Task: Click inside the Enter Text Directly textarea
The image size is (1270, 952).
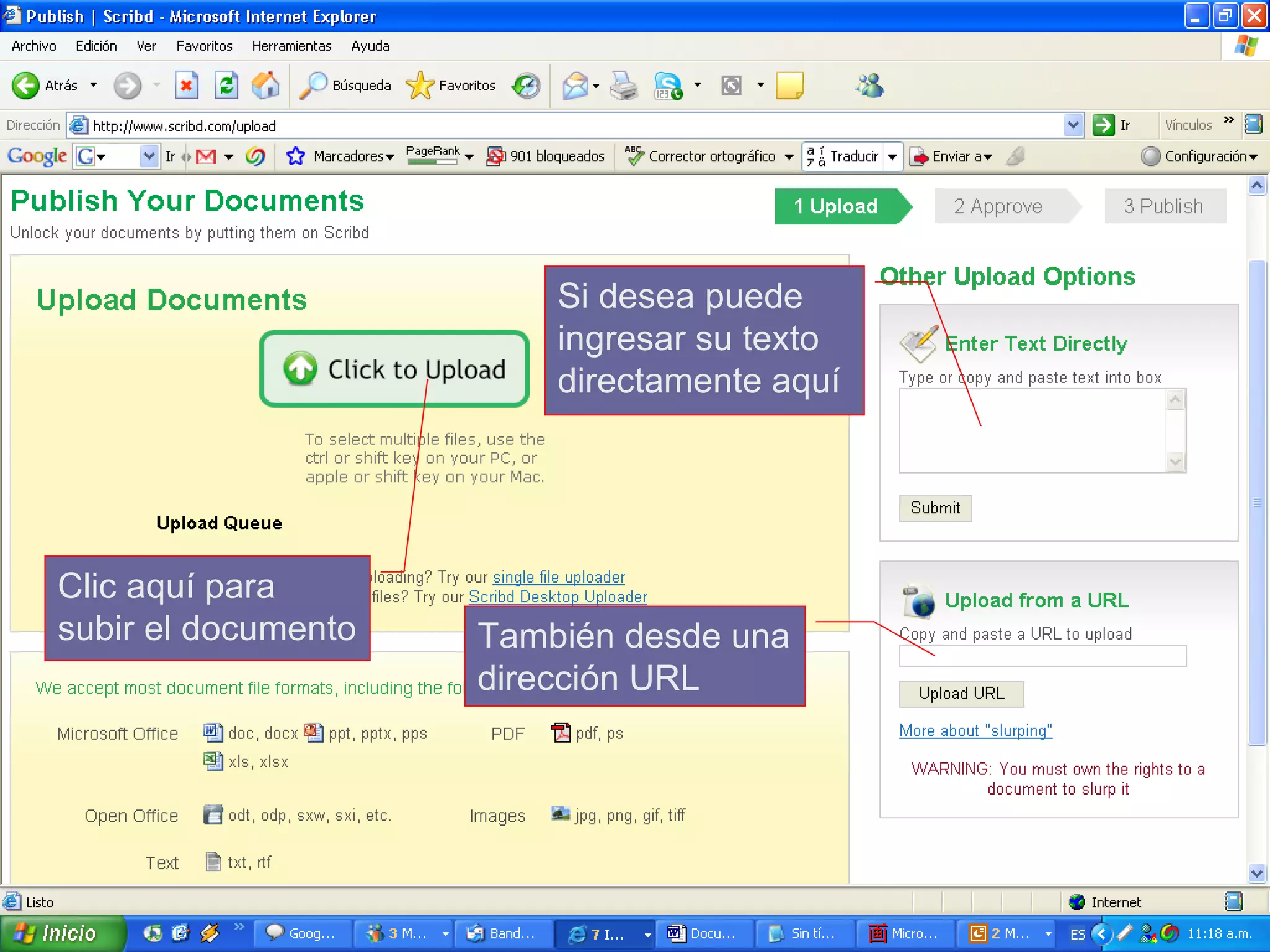Action: click(x=1032, y=431)
